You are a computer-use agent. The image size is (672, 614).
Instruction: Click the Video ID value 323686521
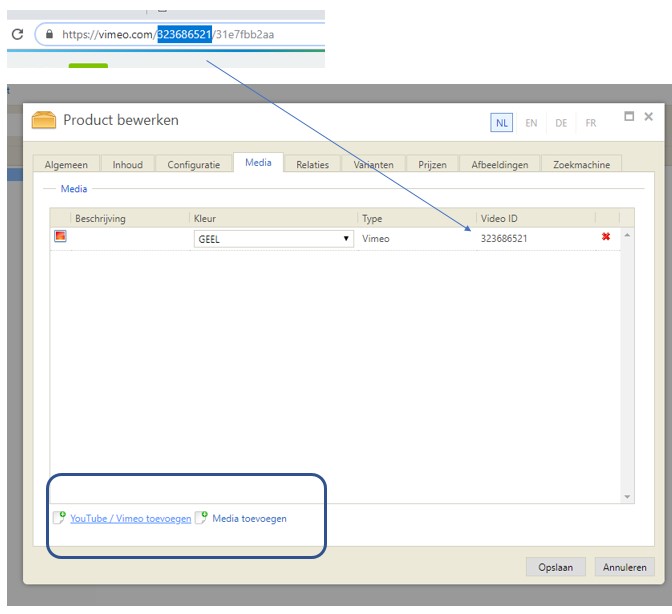[504, 239]
